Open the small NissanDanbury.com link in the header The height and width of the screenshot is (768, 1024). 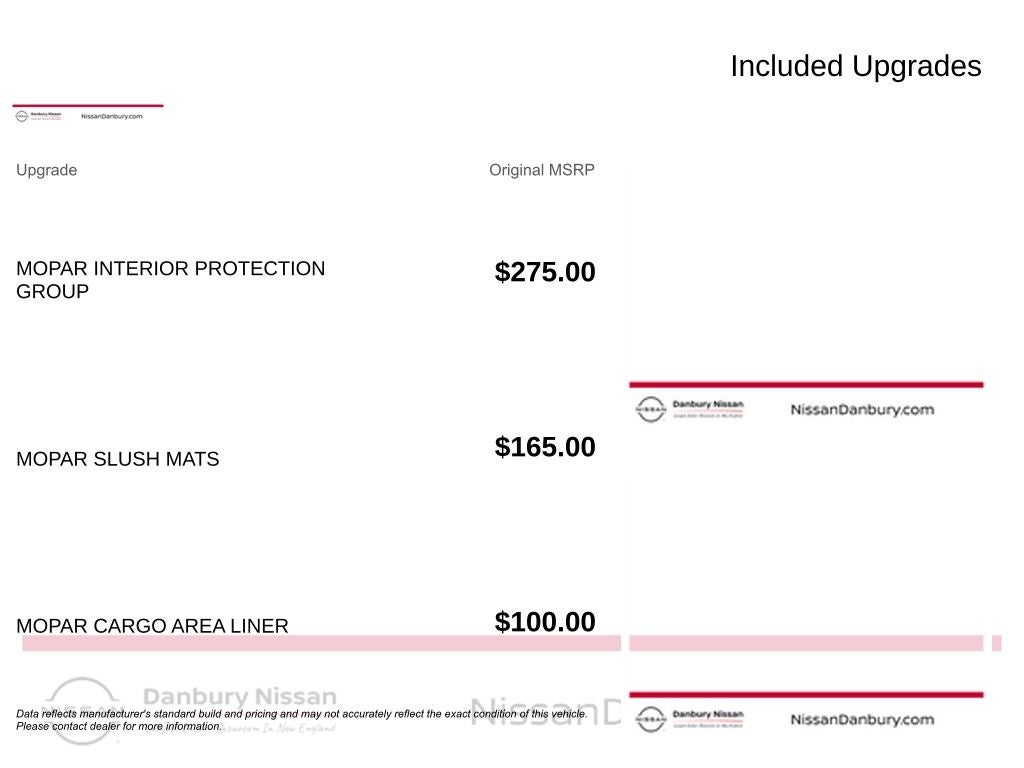click(112, 116)
